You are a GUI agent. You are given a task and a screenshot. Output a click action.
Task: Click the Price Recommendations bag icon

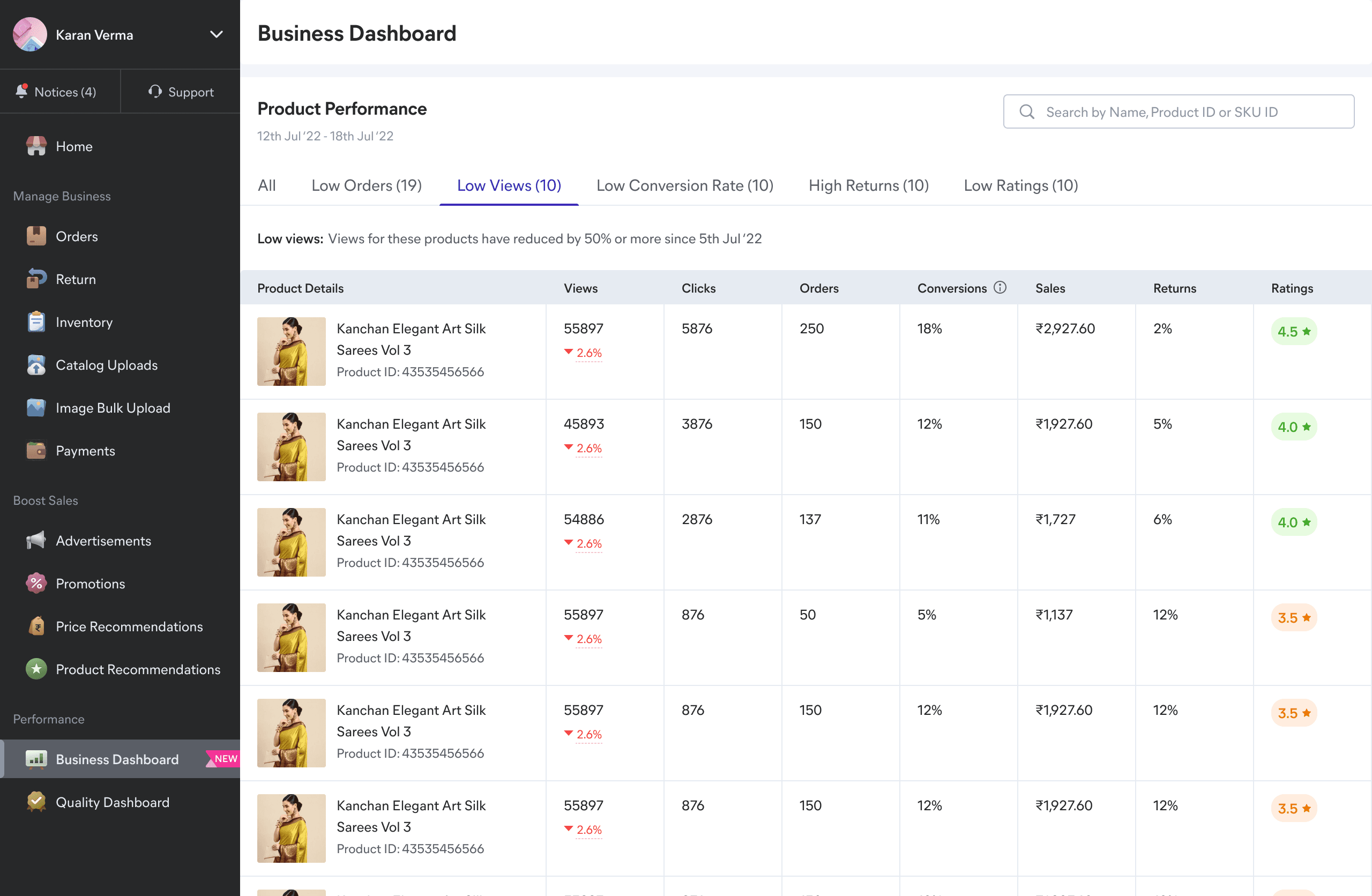(36, 626)
